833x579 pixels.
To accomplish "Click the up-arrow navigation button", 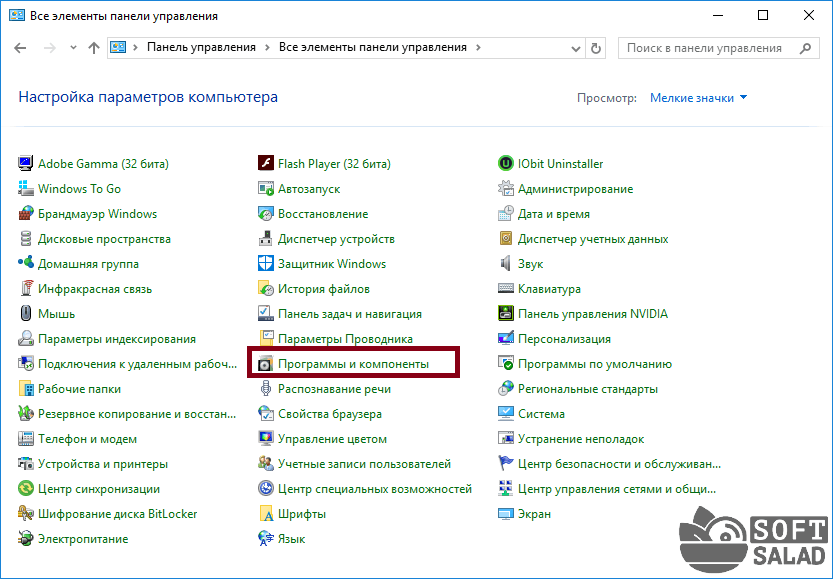I will pyautogui.click(x=94, y=48).
